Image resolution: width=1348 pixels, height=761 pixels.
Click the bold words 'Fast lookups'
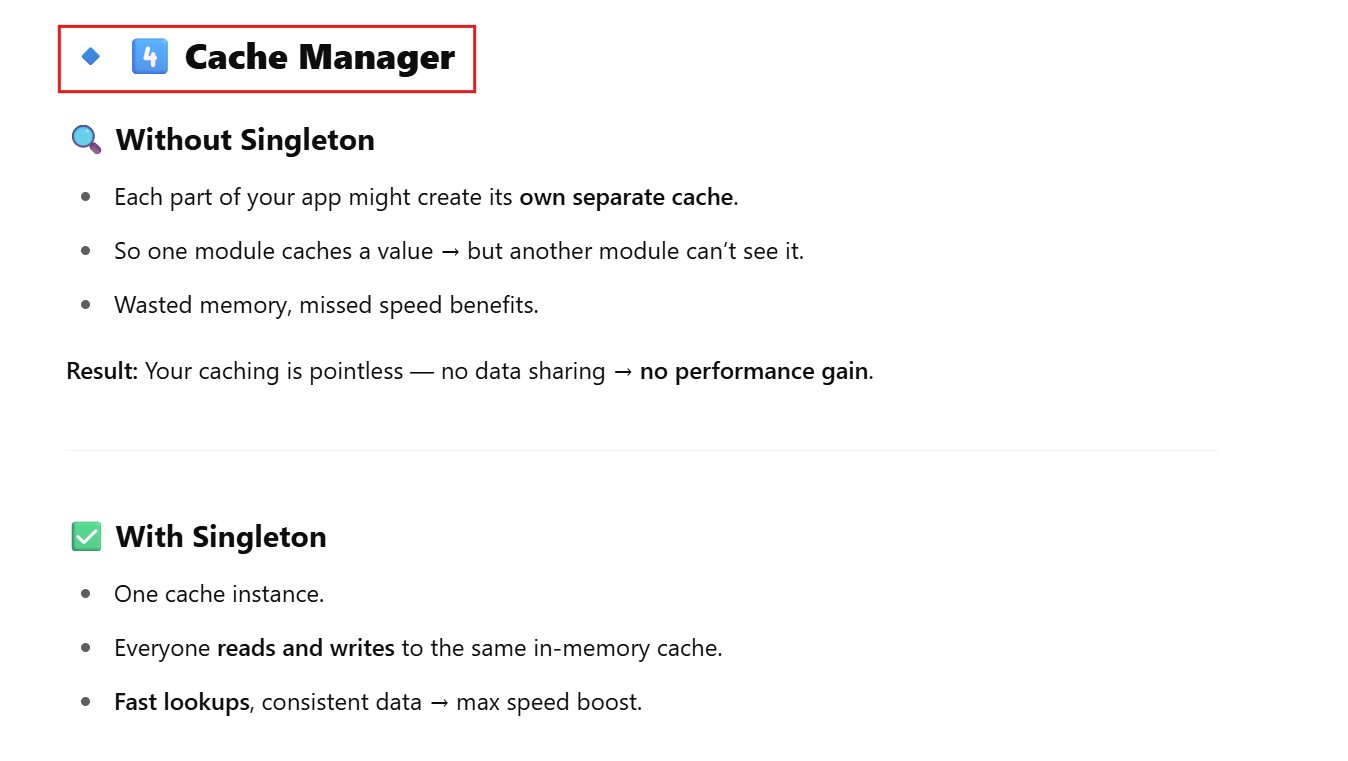[182, 702]
